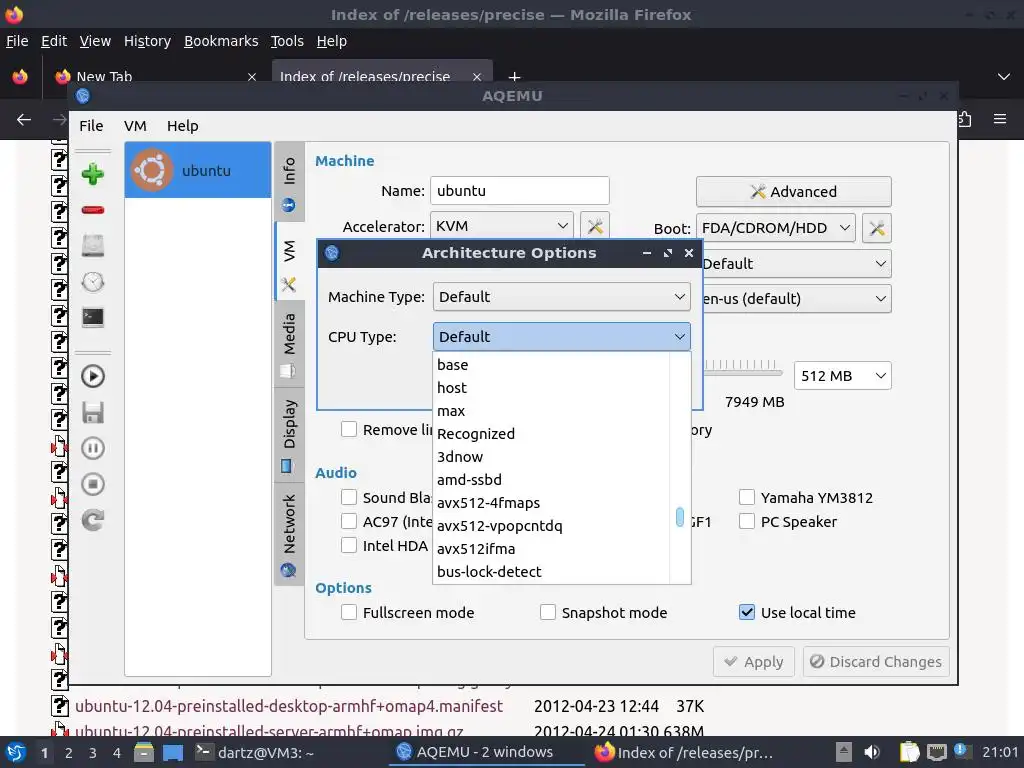Enable the Intel HDA checkbox
Image resolution: width=1024 pixels, height=768 pixels.
point(349,545)
